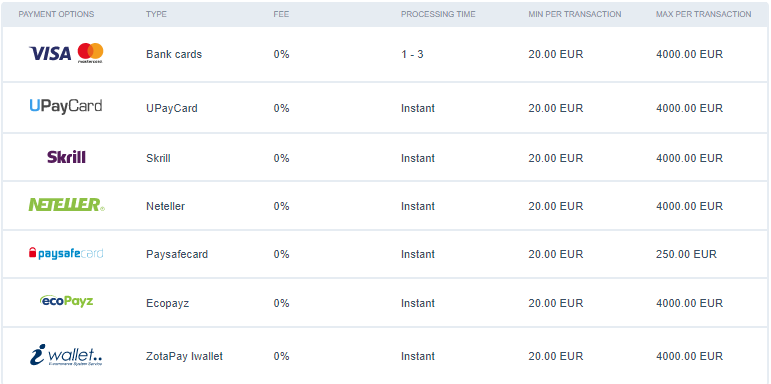This screenshot has width=771, height=384.
Task: Click the iWallet logo
Action: click(66, 355)
